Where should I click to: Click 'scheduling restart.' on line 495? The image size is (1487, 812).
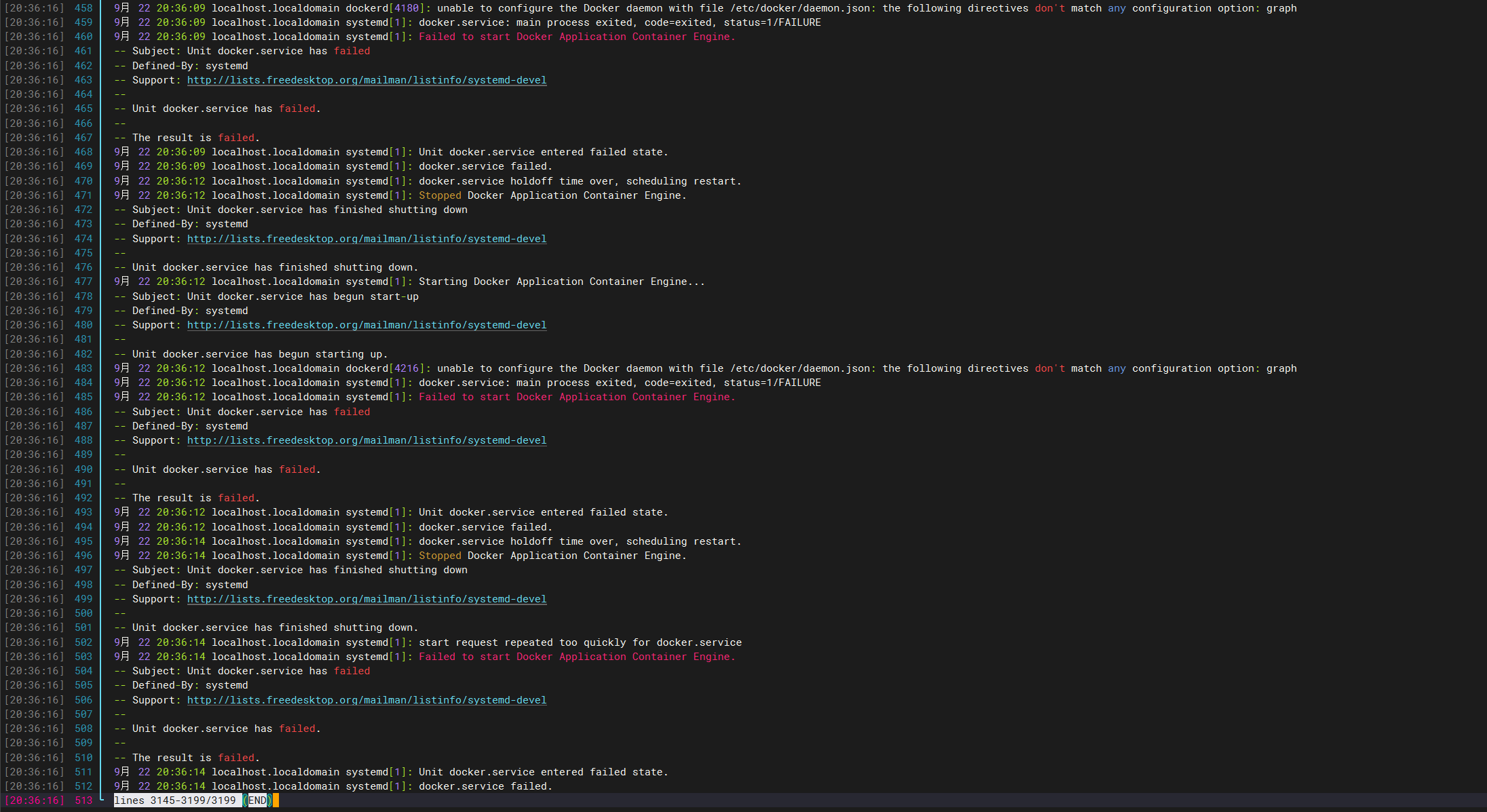click(683, 541)
